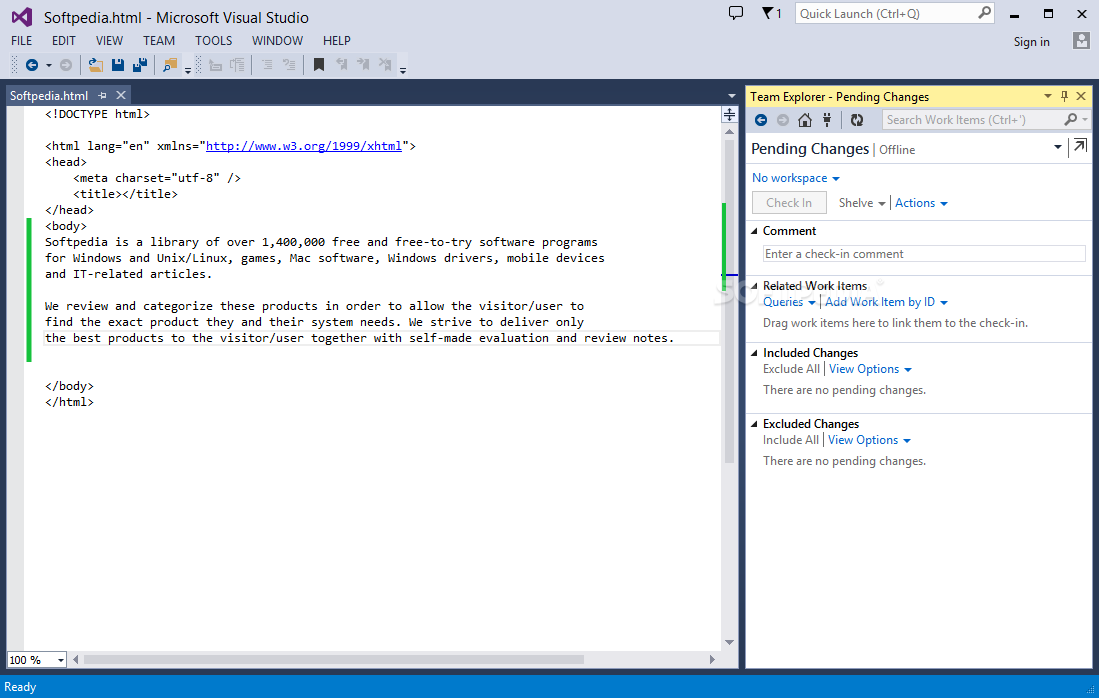Click the Quick Launch search box

[x=894, y=13]
